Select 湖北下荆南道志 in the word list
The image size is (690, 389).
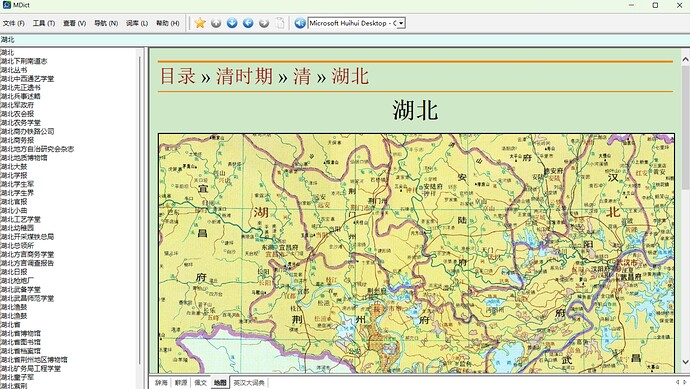(24, 61)
